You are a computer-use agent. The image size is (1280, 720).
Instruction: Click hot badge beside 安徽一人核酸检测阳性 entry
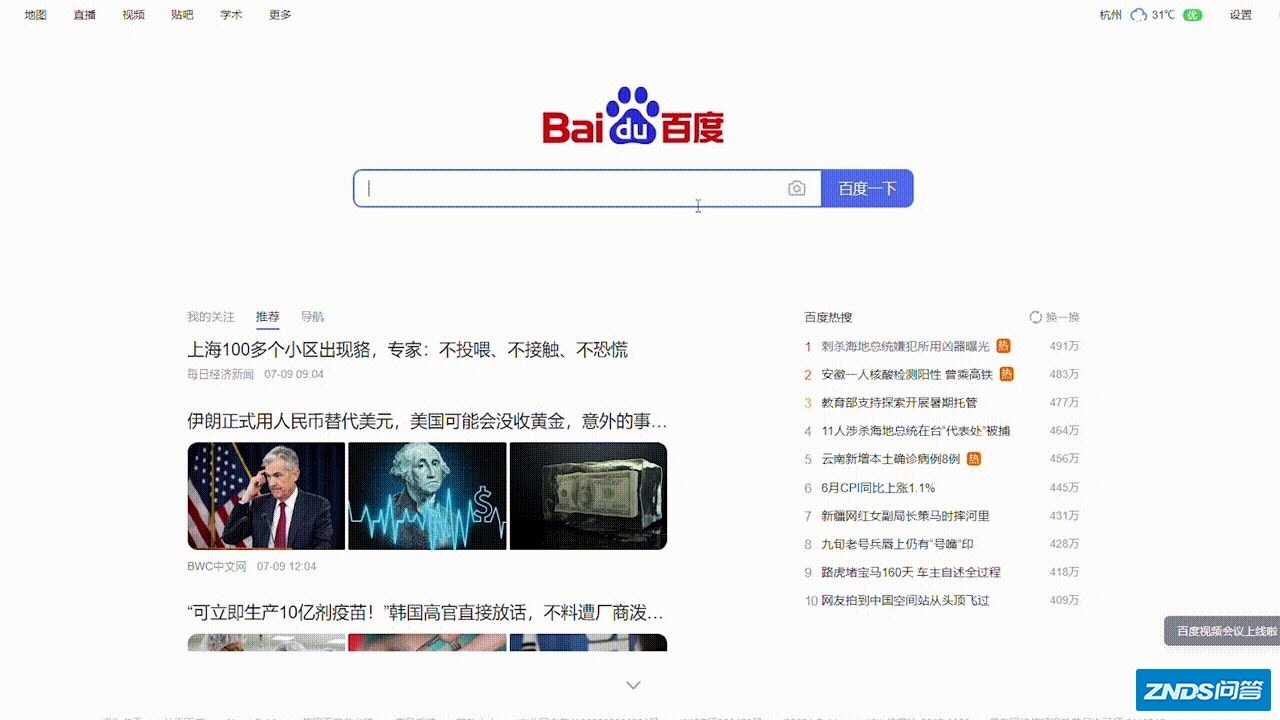pos(1007,374)
